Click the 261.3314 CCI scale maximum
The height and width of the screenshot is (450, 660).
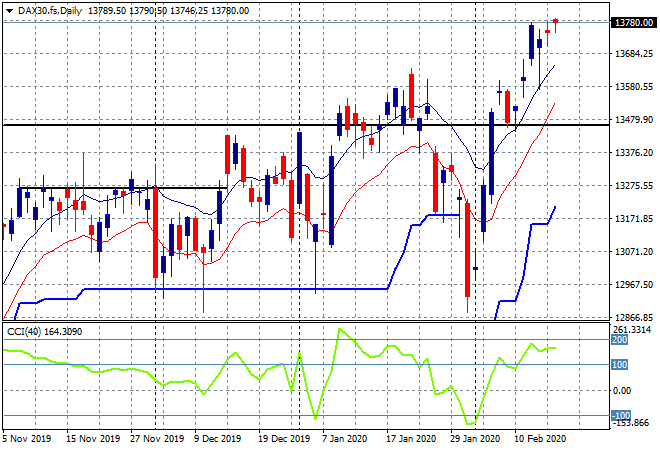[x=632, y=330]
